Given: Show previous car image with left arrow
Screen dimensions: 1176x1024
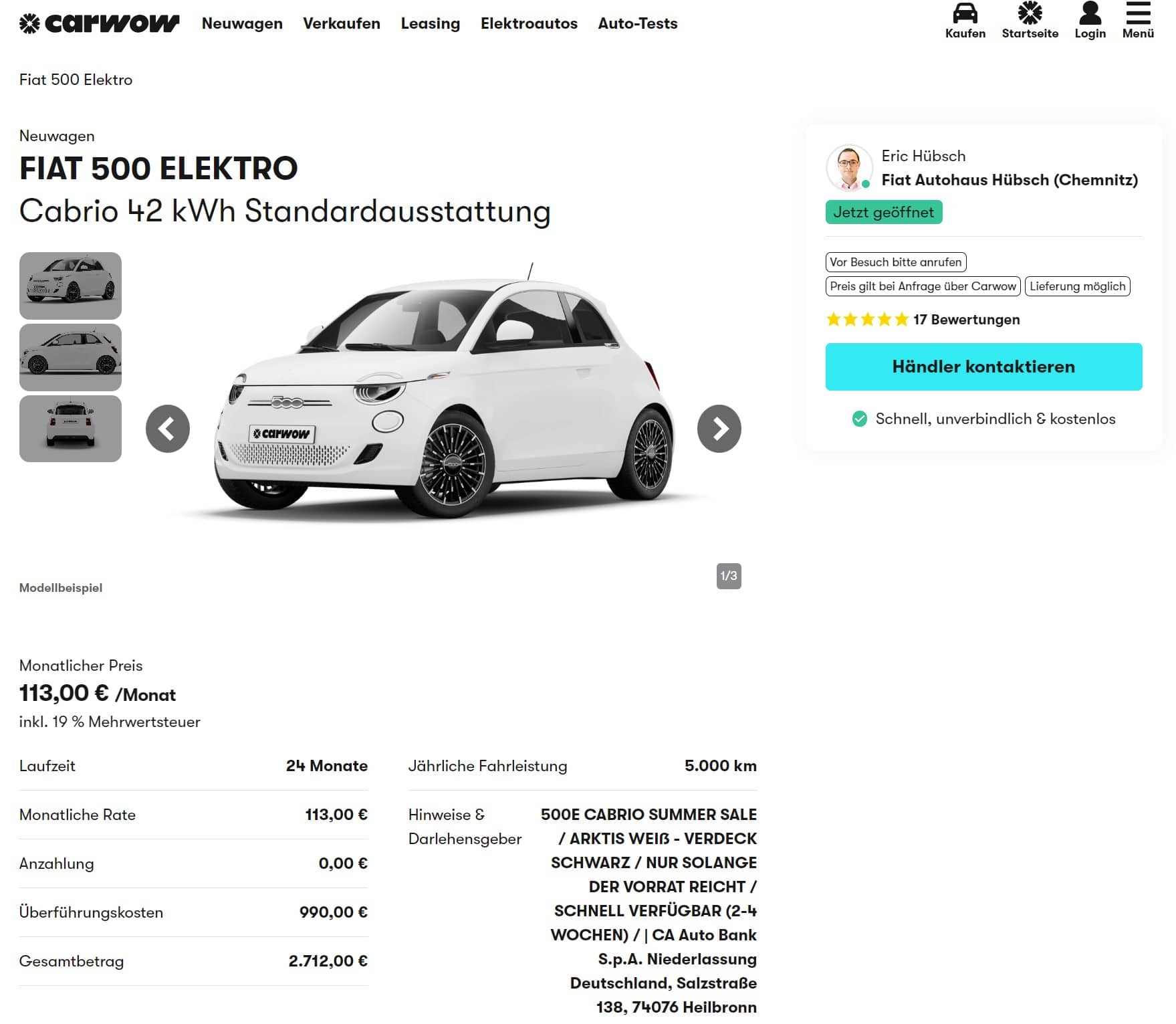Looking at the screenshot, I should point(168,429).
